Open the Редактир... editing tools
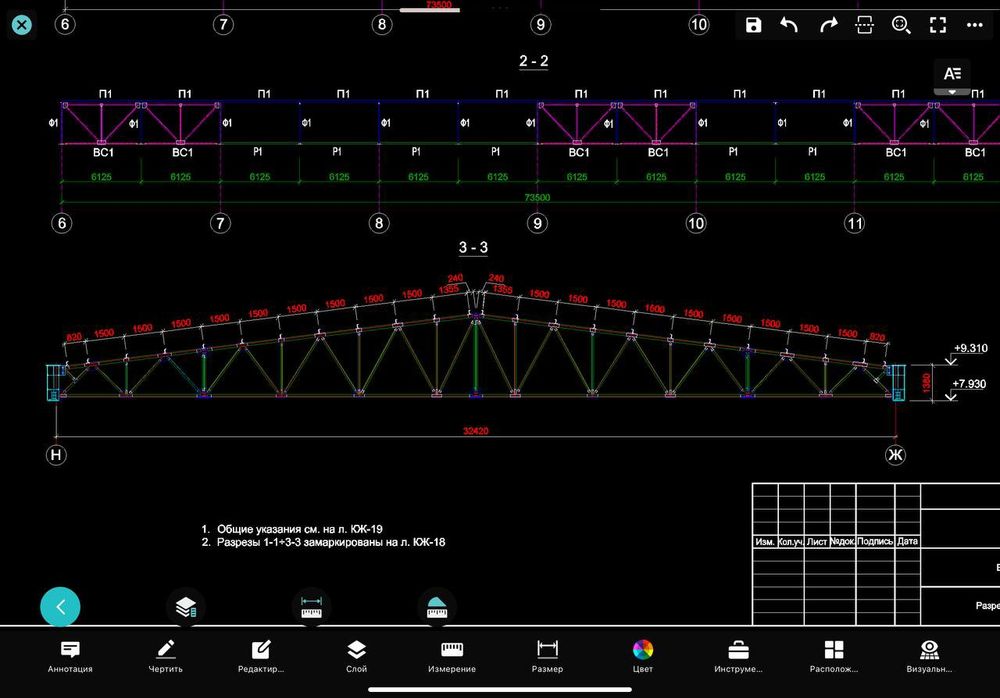Viewport: 1000px width, 698px height. click(261, 657)
